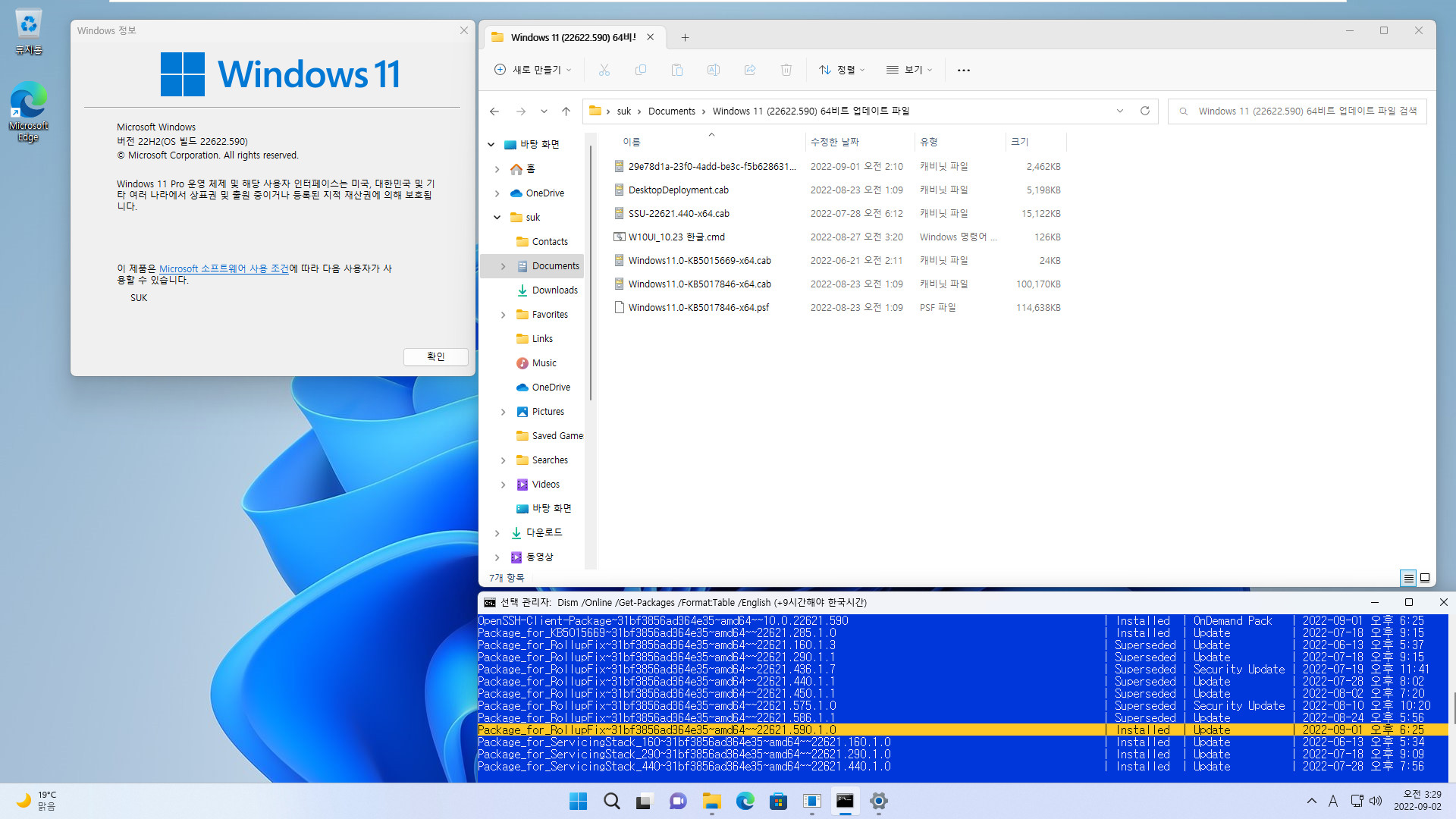Image resolution: width=1456 pixels, height=819 pixels.
Task: Click the Cut scissors icon in Explorer toolbar
Action: pos(604,70)
